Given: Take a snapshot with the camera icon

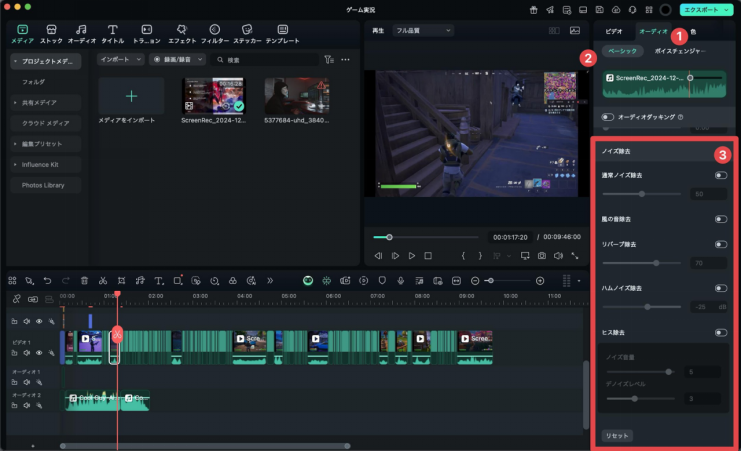Looking at the screenshot, I should click(541, 256).
